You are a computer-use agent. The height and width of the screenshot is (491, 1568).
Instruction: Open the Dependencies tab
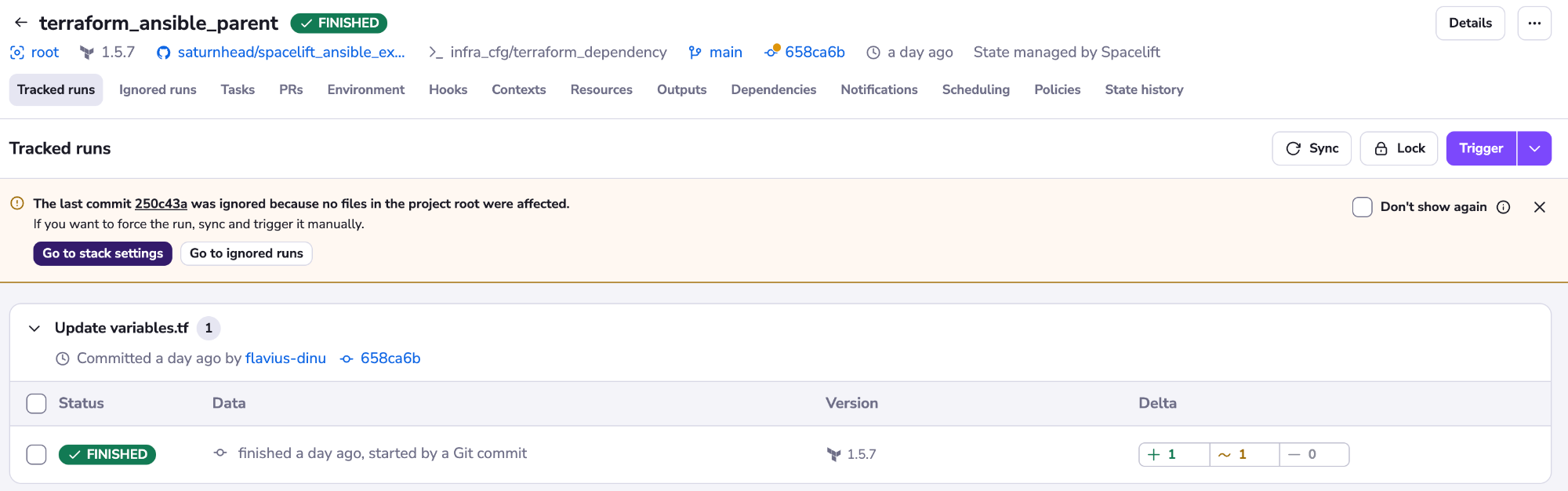774,89
